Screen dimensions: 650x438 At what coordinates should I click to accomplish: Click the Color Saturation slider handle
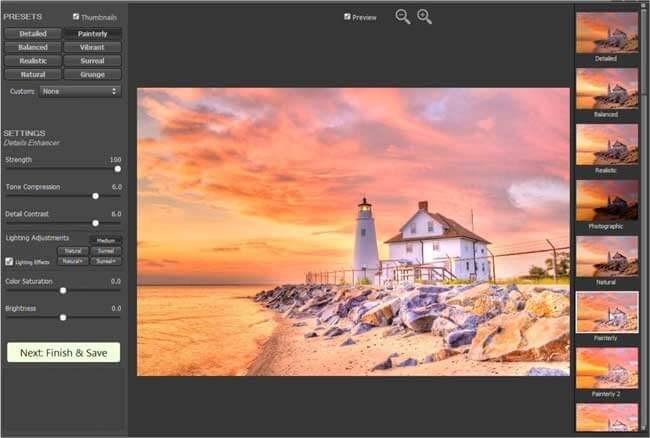(63, 291)
